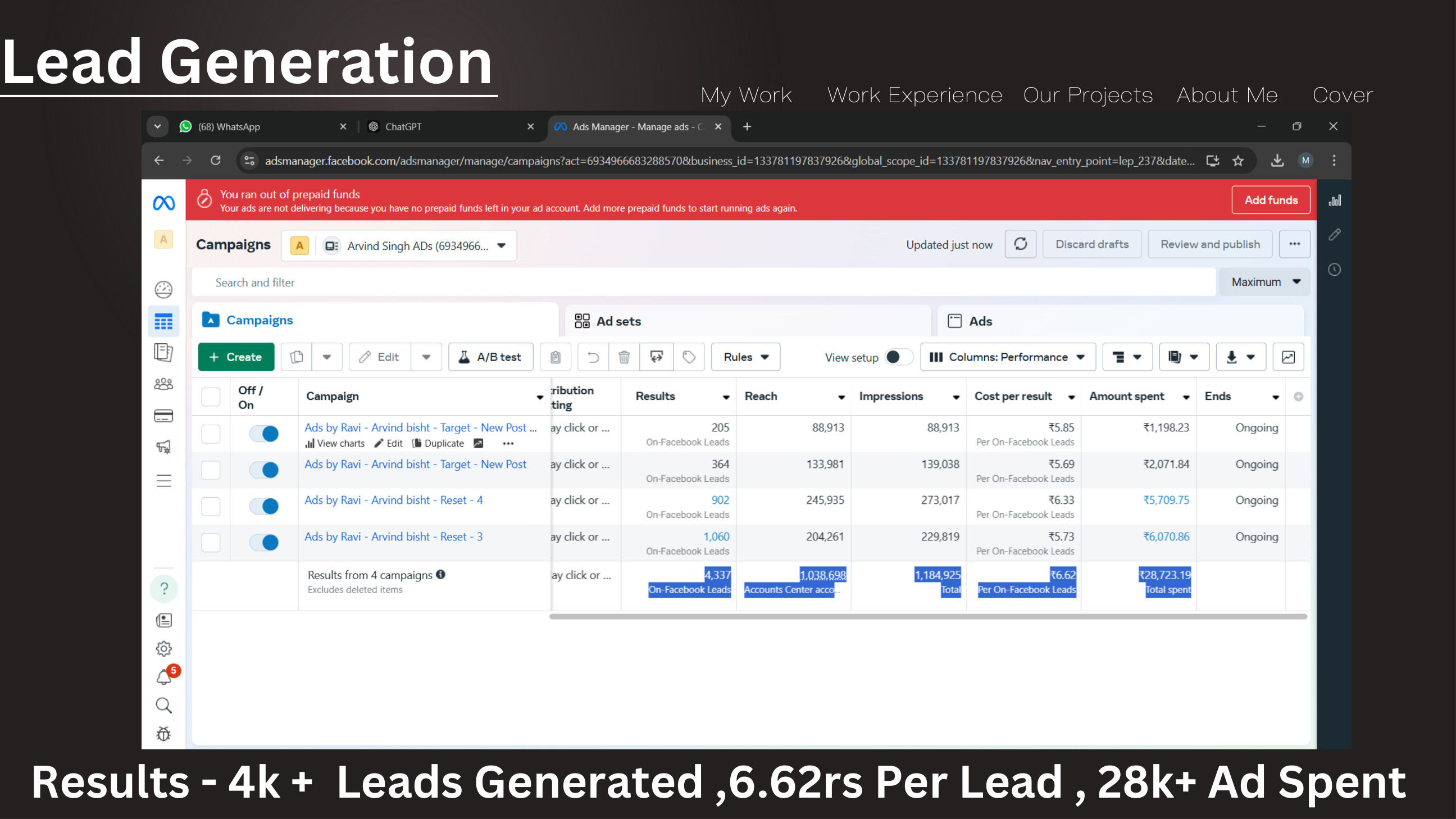1456x819 pixels.
Task: Open Account overview gauge icon in sidebar
Action: 163,289
